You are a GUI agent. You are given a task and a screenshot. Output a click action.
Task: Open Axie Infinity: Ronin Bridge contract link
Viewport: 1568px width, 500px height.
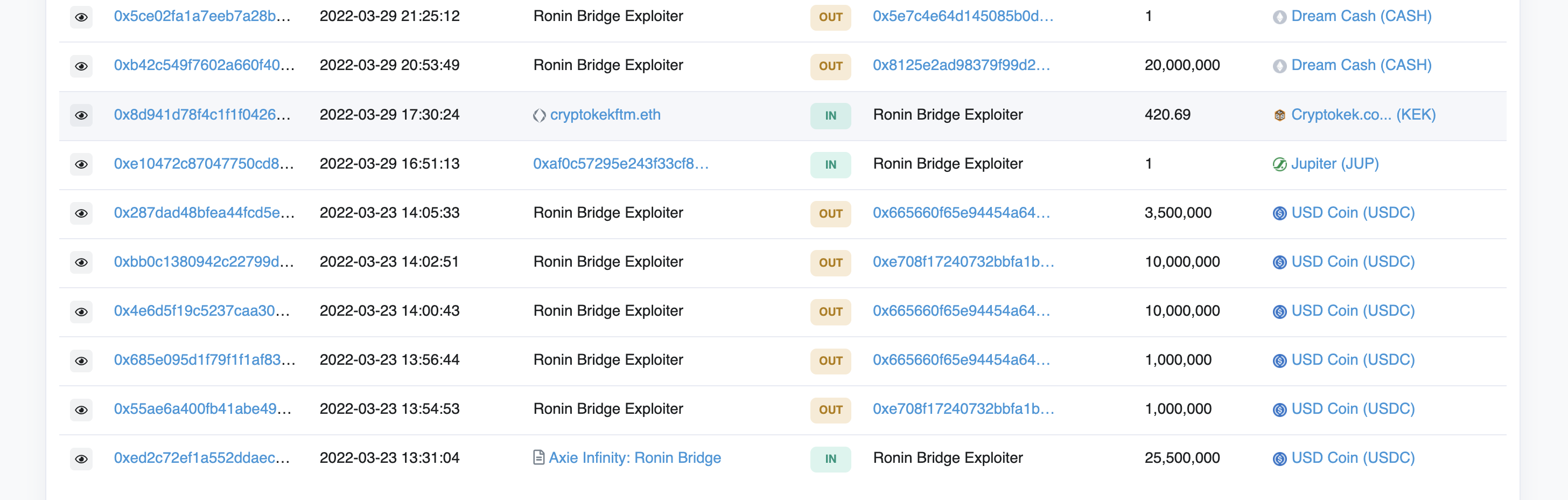click(x=635, y=458)
